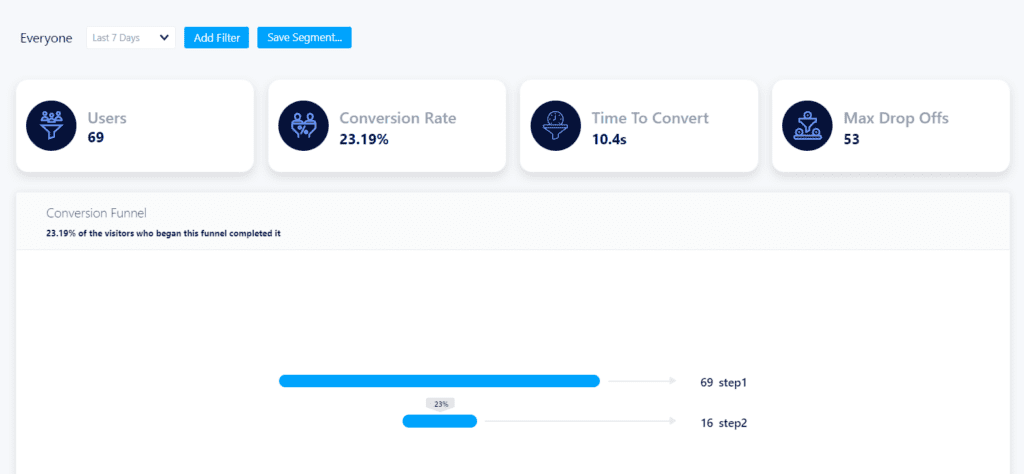Click the Save Segment button
The image size is (1024, 474).
304,38
